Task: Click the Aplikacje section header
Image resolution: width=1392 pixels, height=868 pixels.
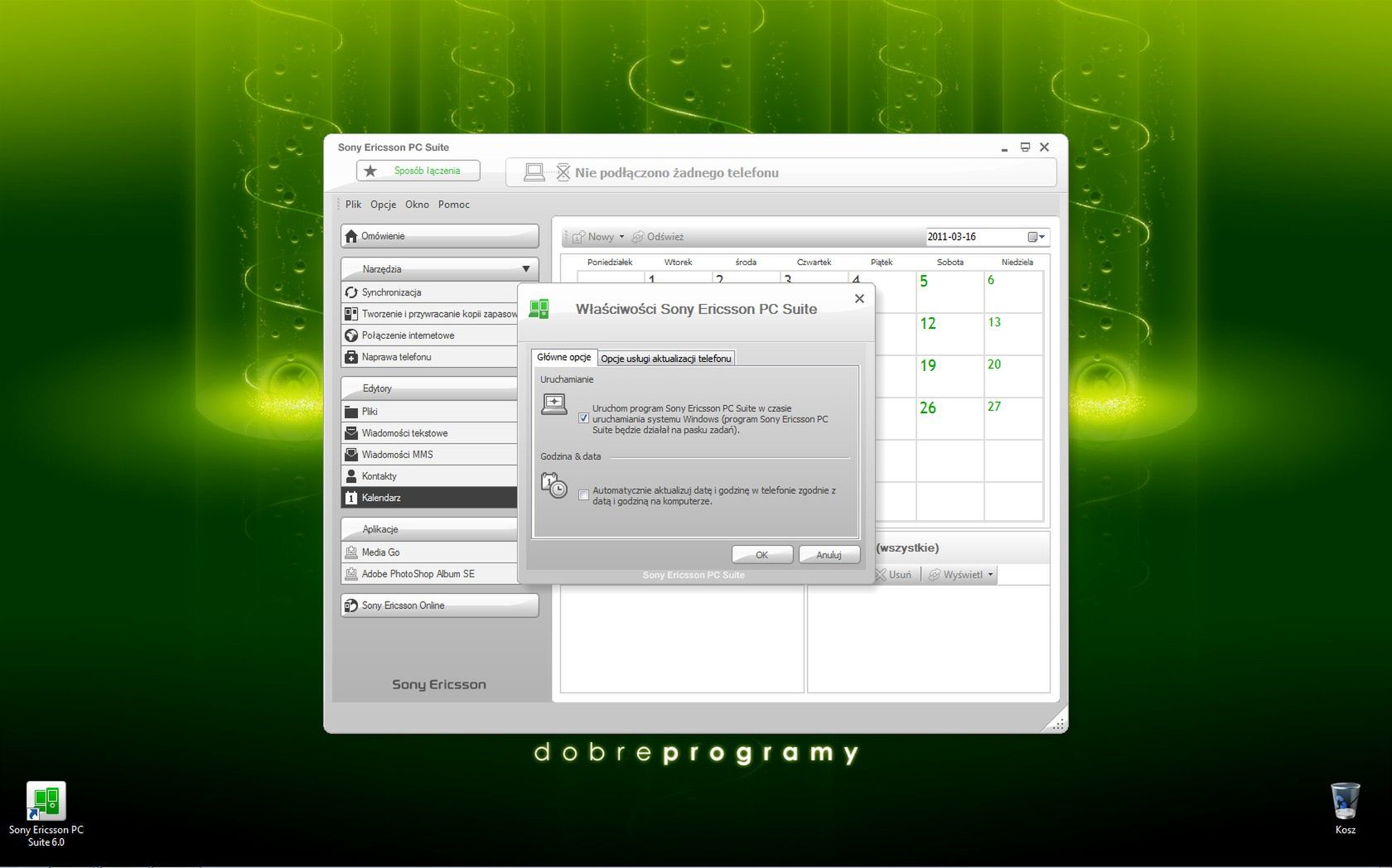Action: [429, 529]
